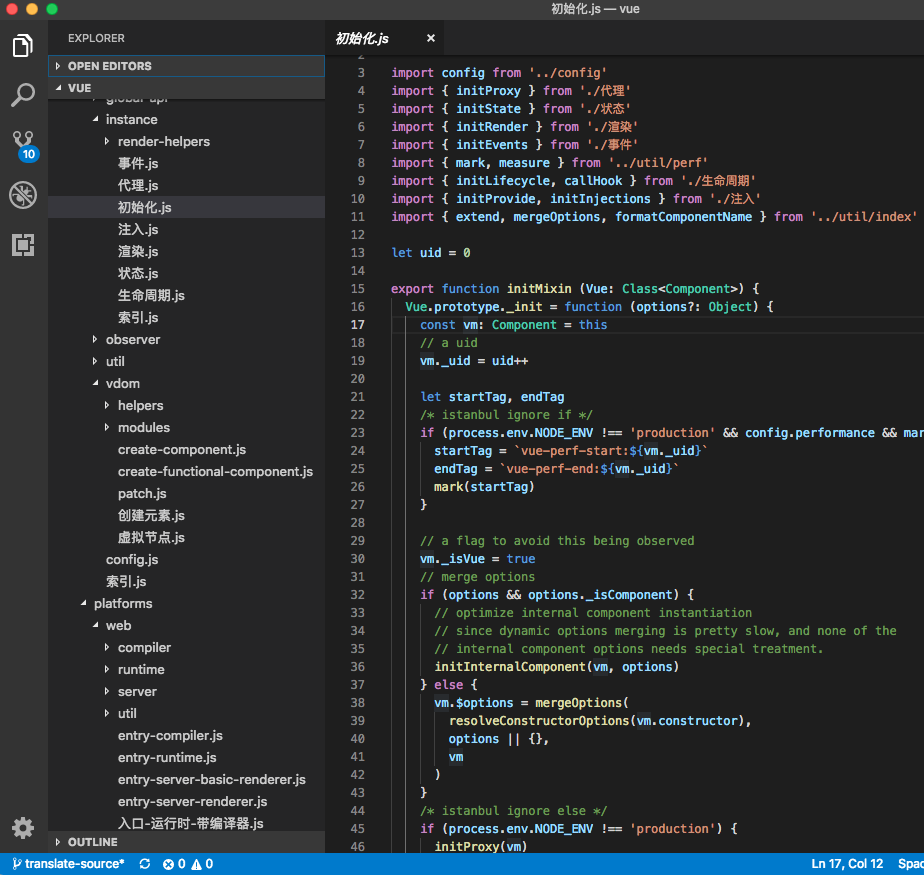The image size is (924, 875).
Task: Click 'let uid = 0' on line 13
Action: [x=431, y=253]
